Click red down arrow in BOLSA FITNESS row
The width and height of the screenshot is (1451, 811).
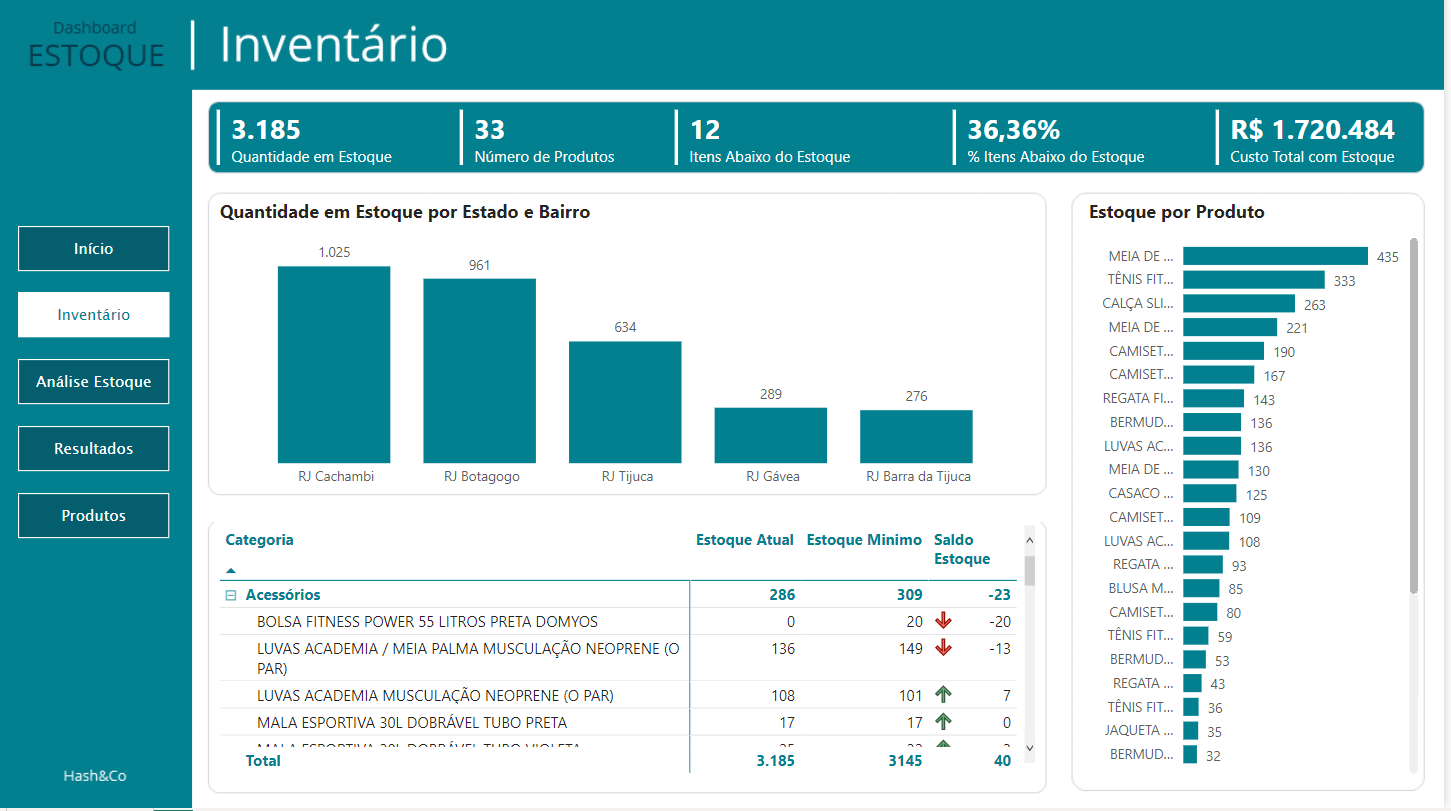tap(943, 621)
